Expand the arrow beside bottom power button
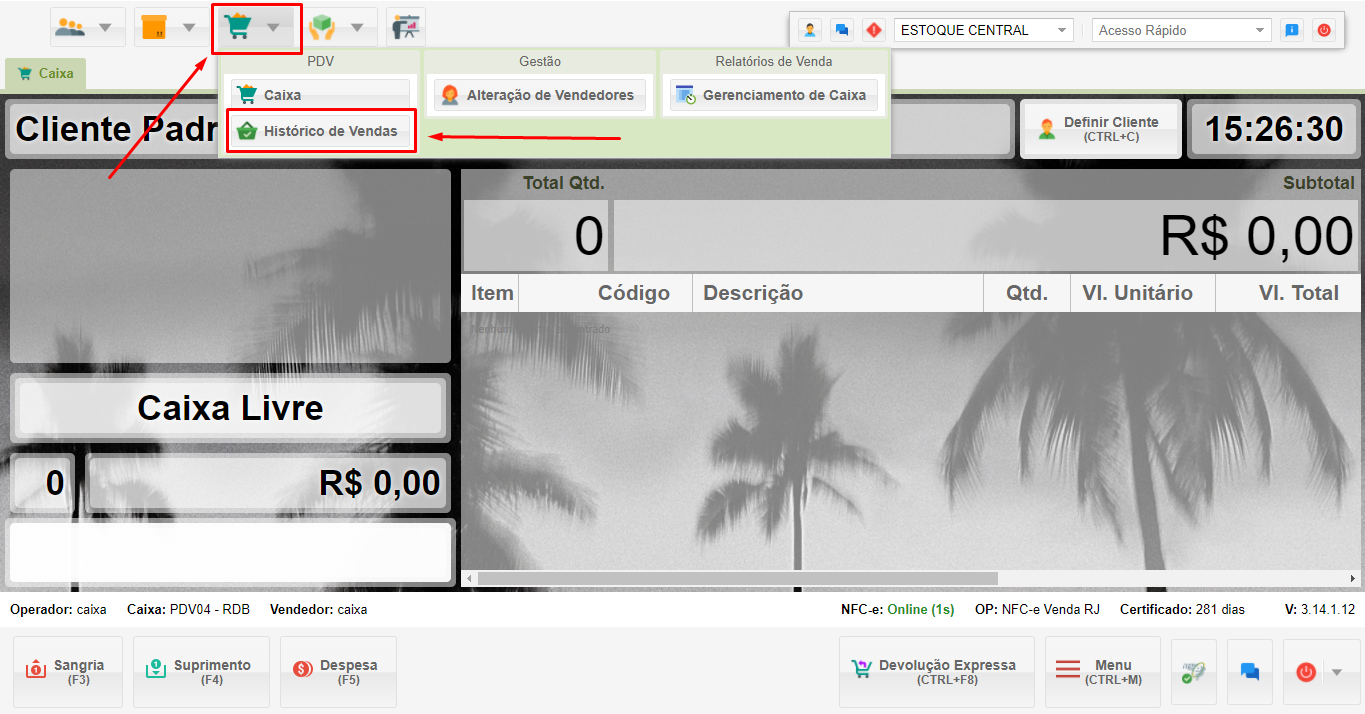 click(x=1337, y=672)
